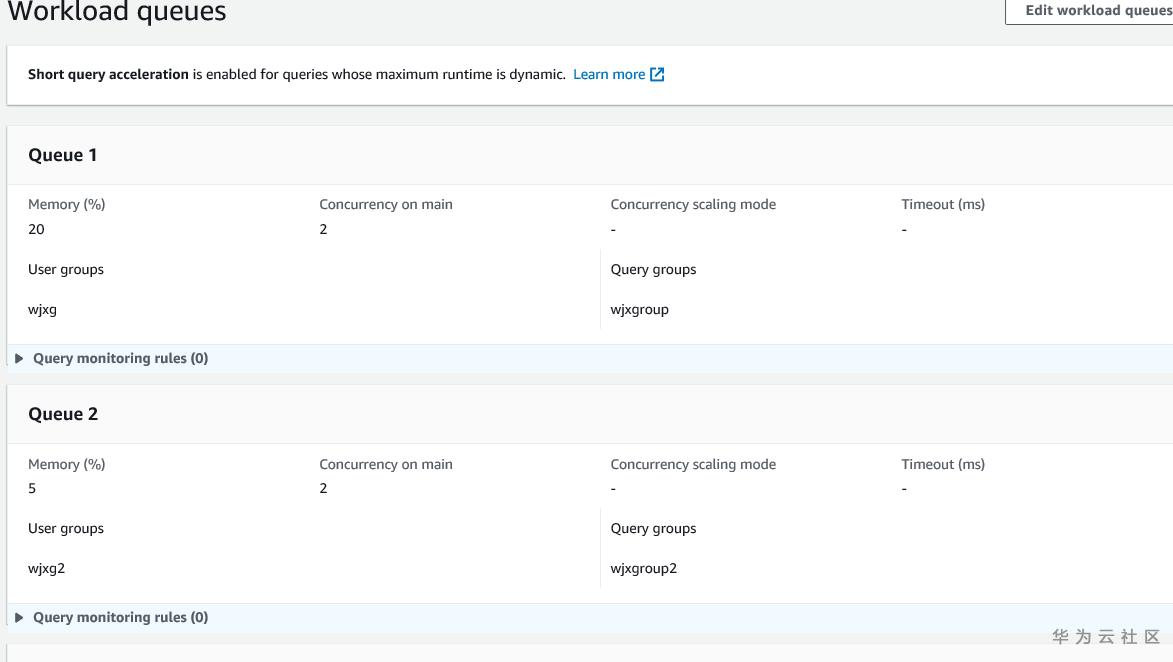Click the wjxg user group in Queue 1

point(42,309)
